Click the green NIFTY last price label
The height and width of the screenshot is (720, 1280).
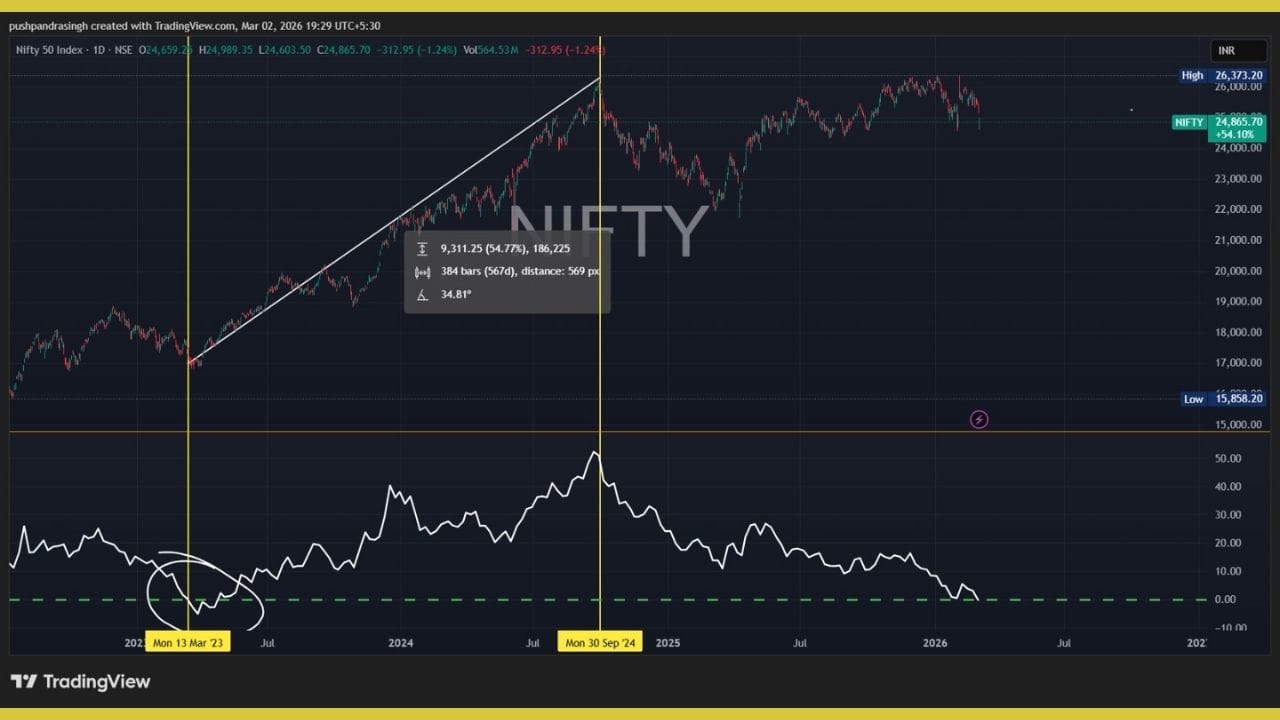tap(1189, 122)
